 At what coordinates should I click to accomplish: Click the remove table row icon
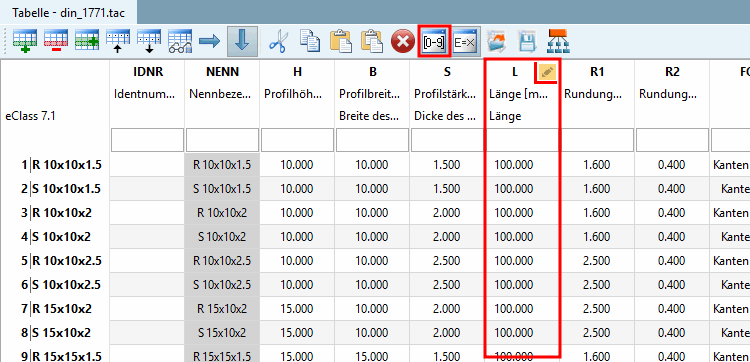tap(55, 42)
